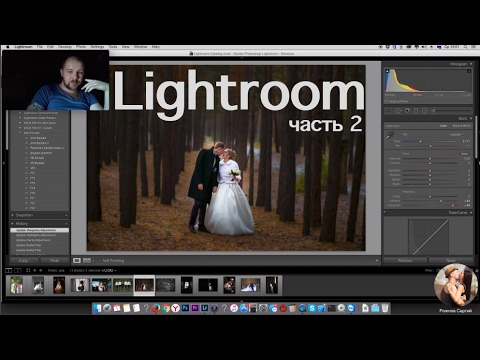Enable the Original Photo checkbox
This screenshot has height=360, width=480.
[x=386, y=101]
